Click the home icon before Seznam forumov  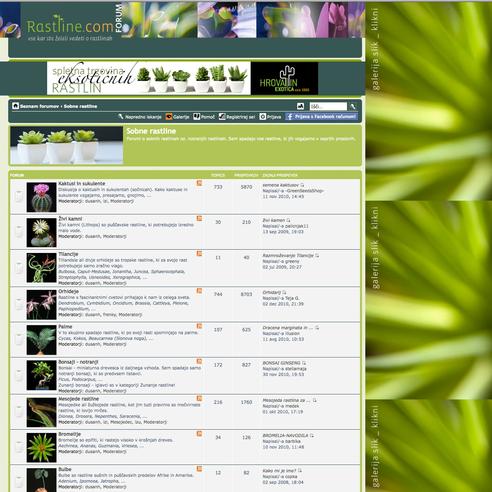pyautogui.click(x=15, y=106)
